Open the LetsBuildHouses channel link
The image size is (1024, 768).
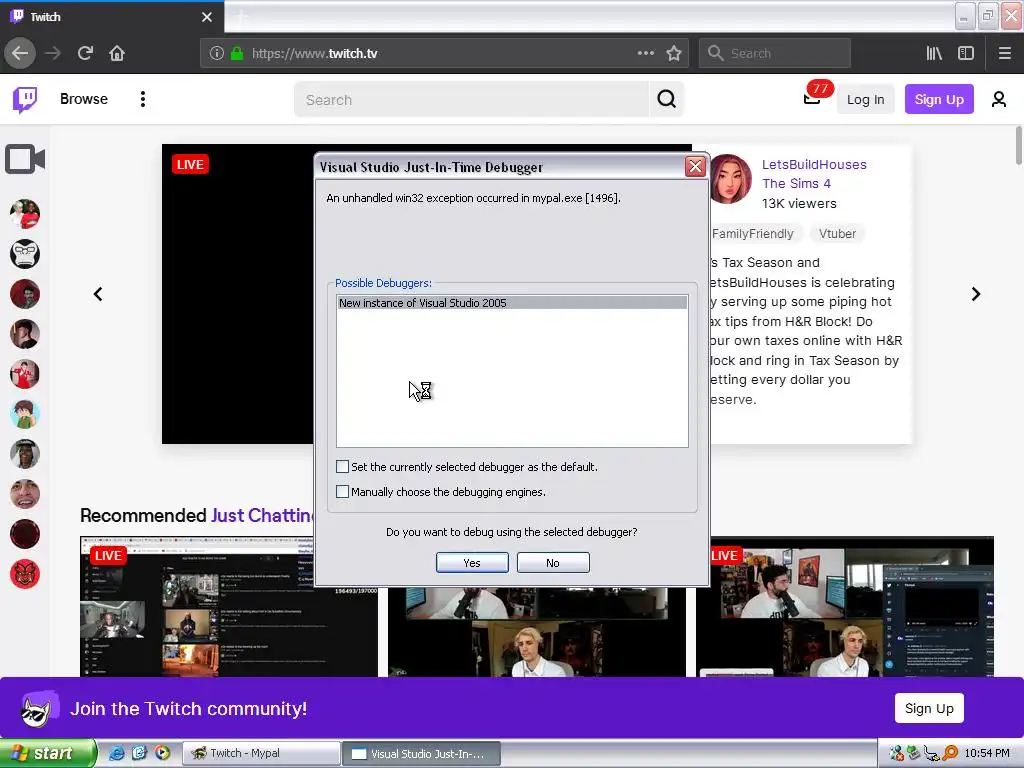click(x=814, y=165)
